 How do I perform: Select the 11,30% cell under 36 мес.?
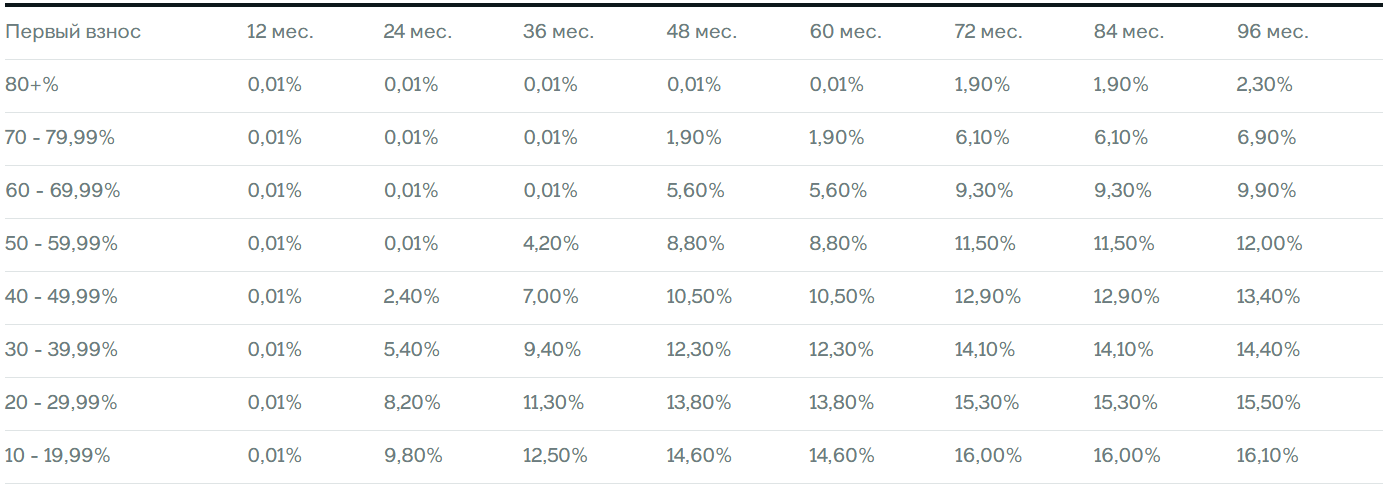[x=554, y=403]
